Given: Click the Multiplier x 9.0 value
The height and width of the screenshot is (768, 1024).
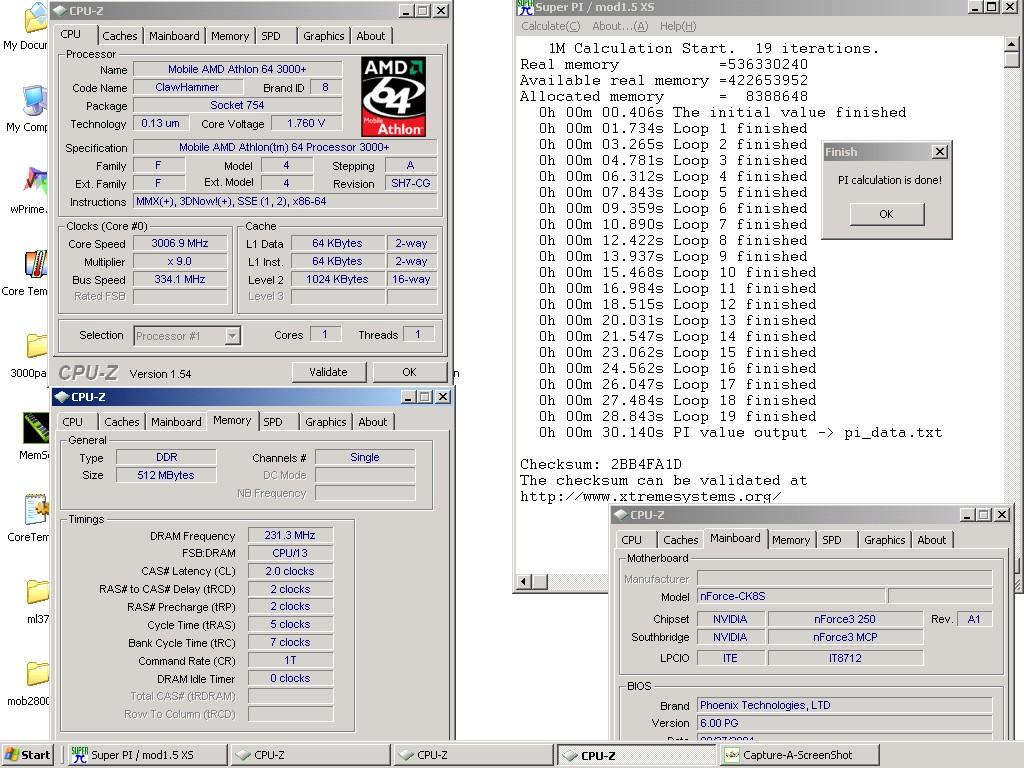Looking at the screenshot, I should pyautogui.click(x=180, y=261).
